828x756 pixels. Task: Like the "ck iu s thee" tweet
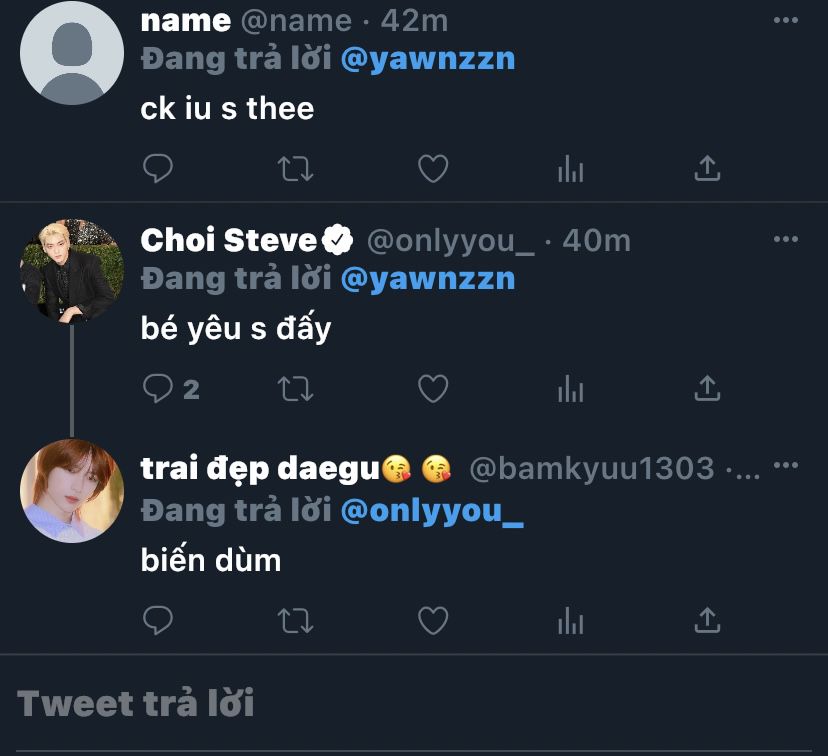(432, 168)
